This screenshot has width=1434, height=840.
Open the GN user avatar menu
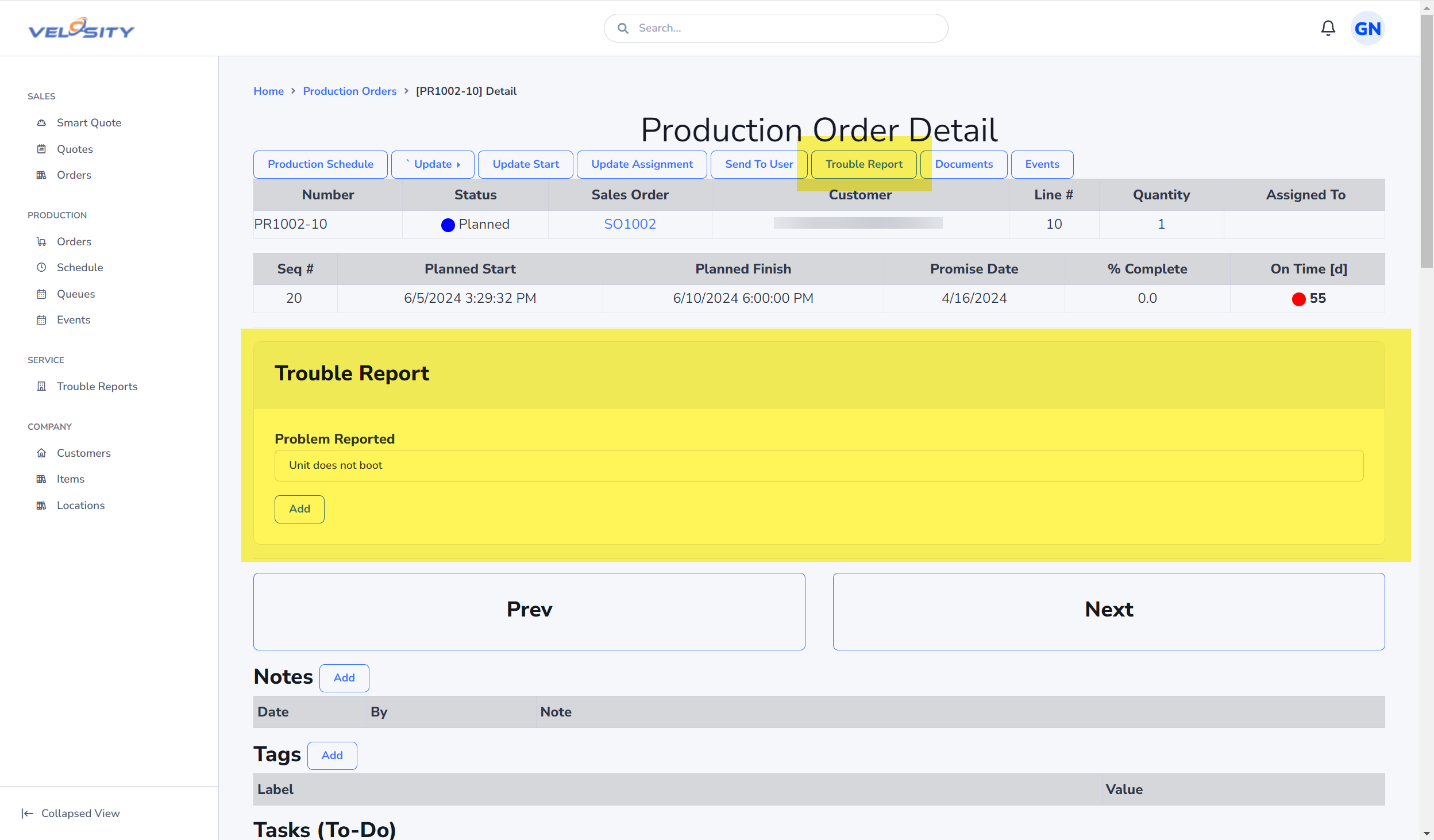coord(1367,28)
